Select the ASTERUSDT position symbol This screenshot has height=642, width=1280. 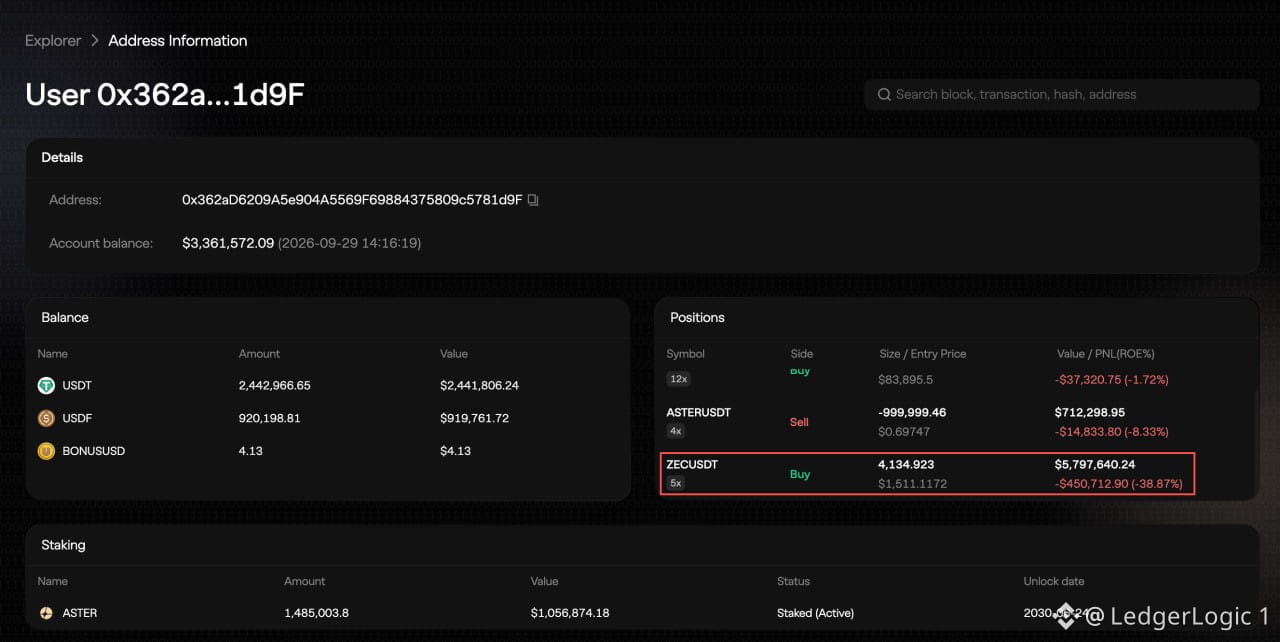click(699, 412)
